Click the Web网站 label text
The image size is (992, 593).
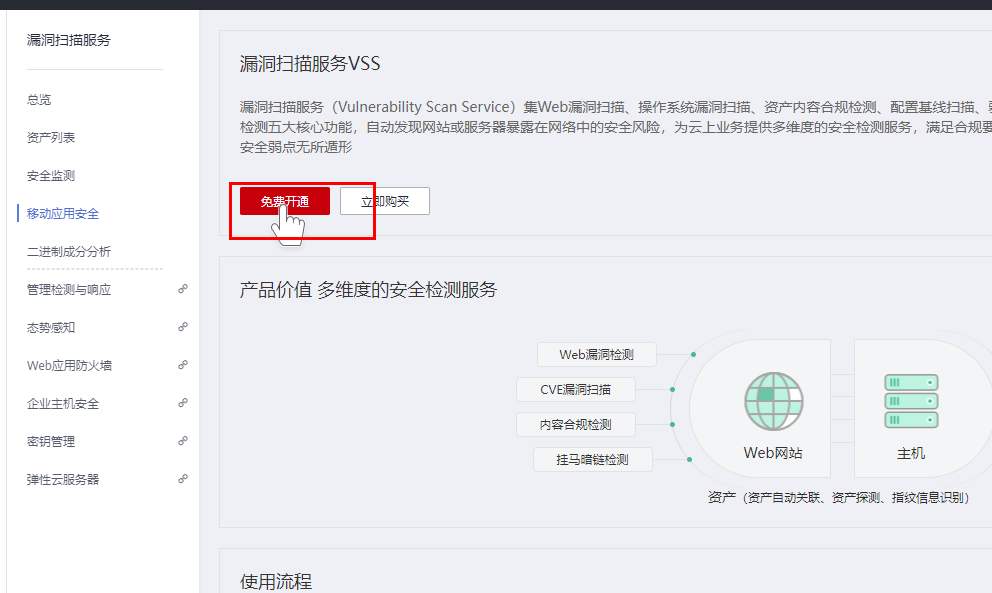(x=773, y=453)
